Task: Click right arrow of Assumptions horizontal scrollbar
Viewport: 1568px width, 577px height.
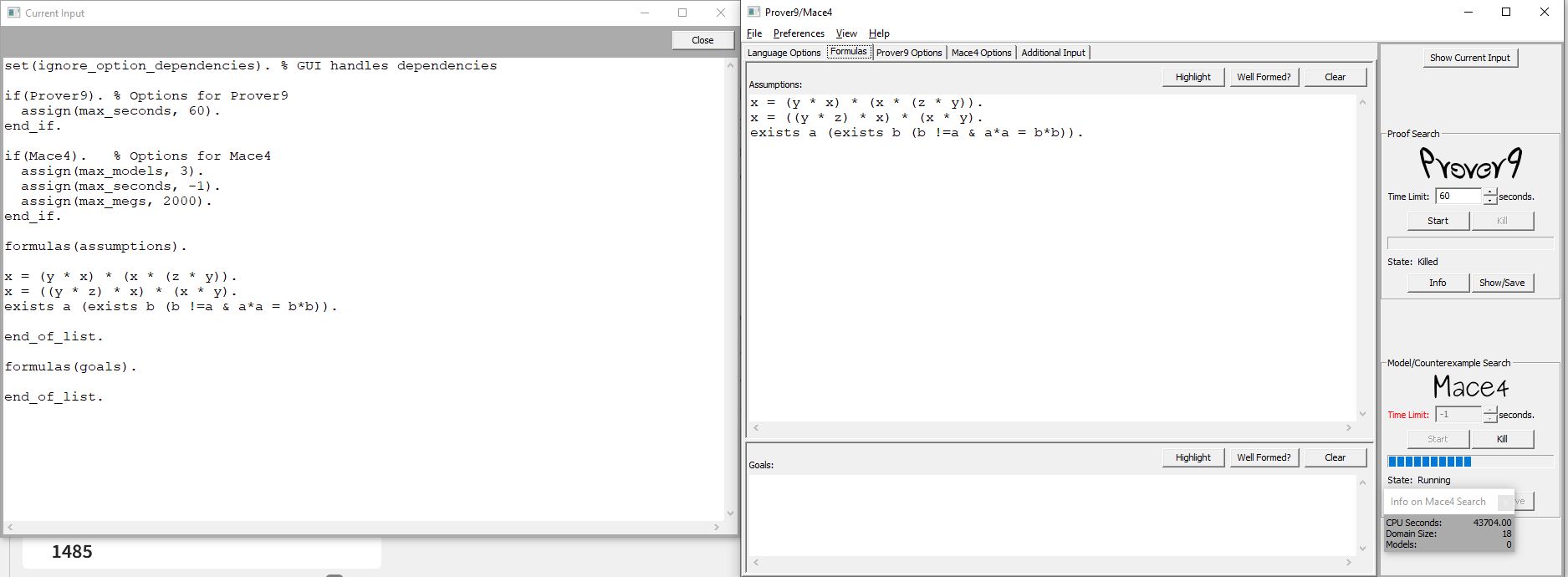Action: (1348, 427)
